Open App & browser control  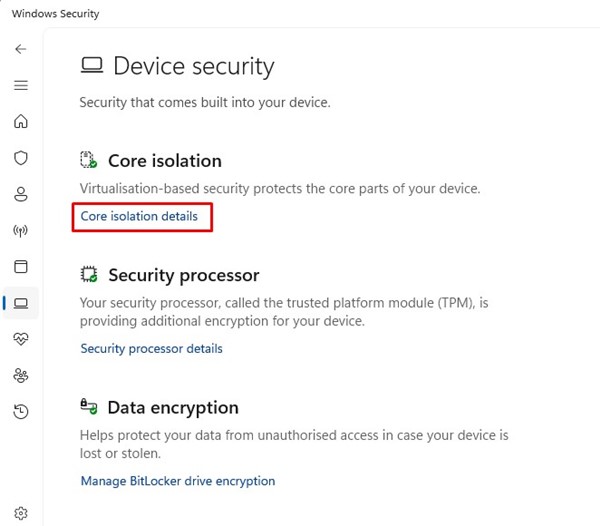click(21, 267)
